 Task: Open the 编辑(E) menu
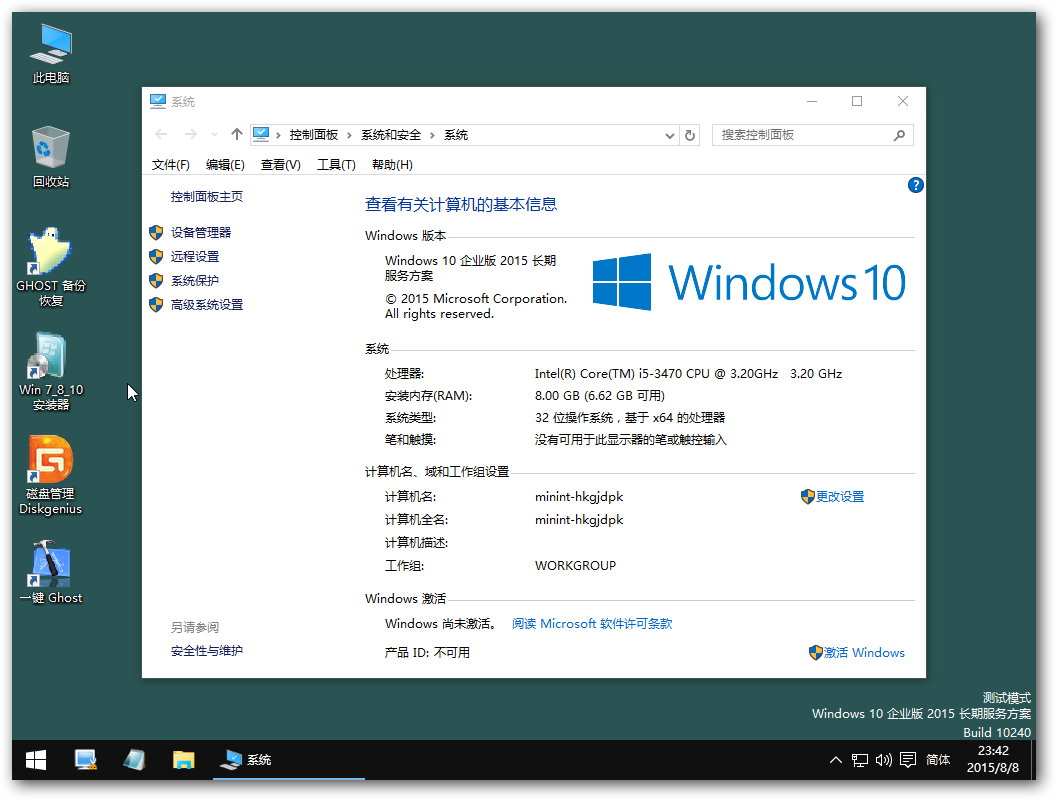(225, 165)
